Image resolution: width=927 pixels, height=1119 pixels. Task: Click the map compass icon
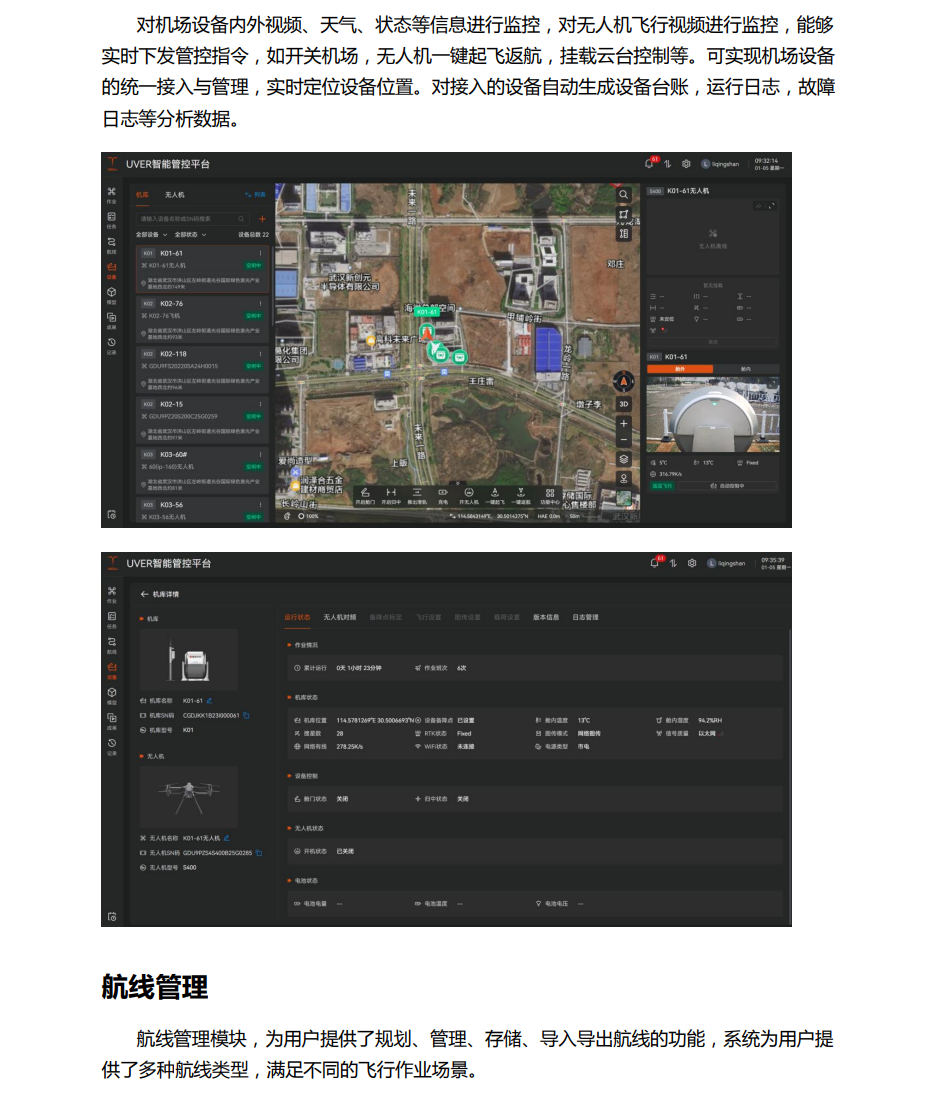point(624,381)
